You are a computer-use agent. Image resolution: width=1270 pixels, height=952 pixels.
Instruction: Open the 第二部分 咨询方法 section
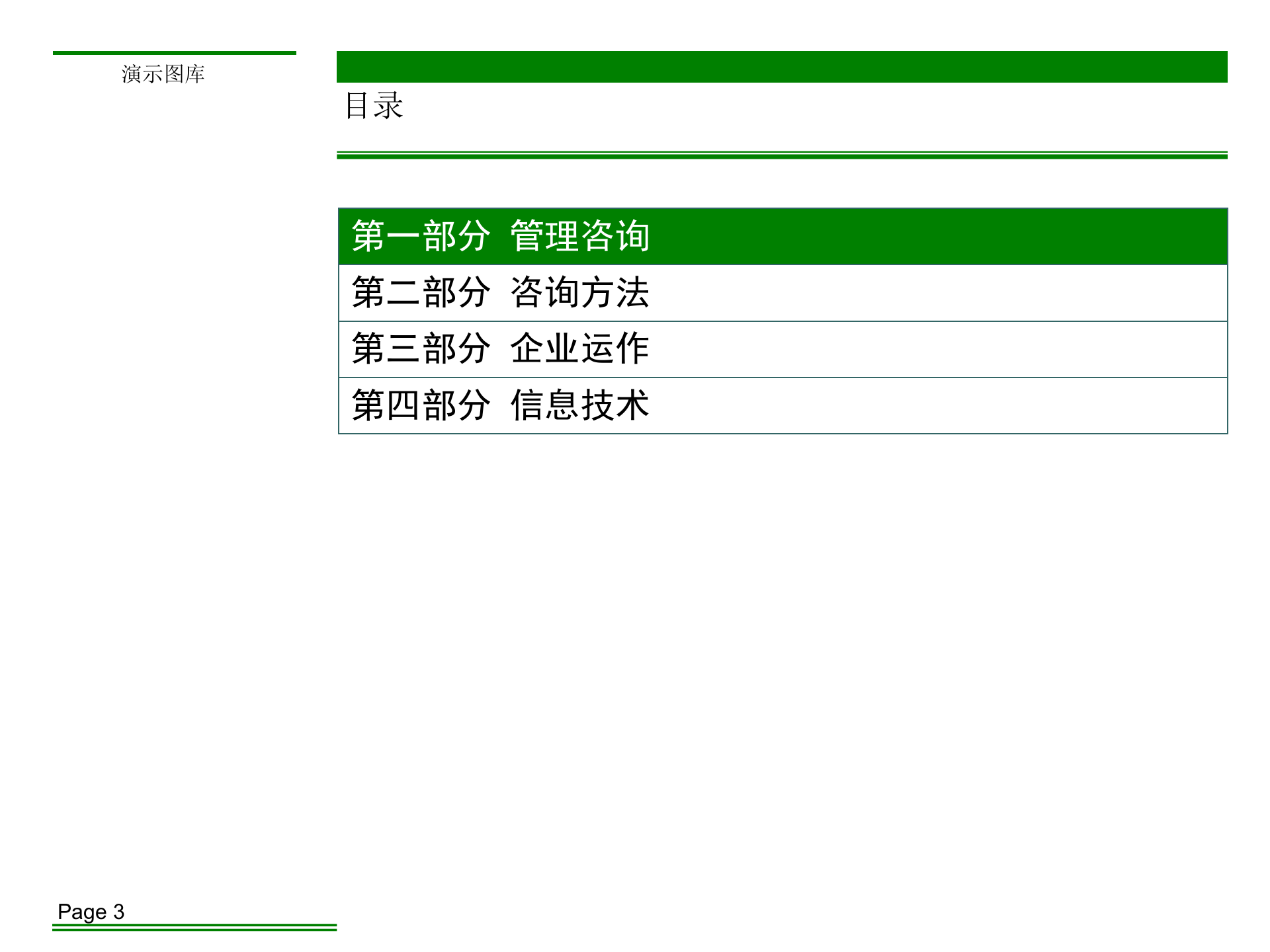pos(503,292)
